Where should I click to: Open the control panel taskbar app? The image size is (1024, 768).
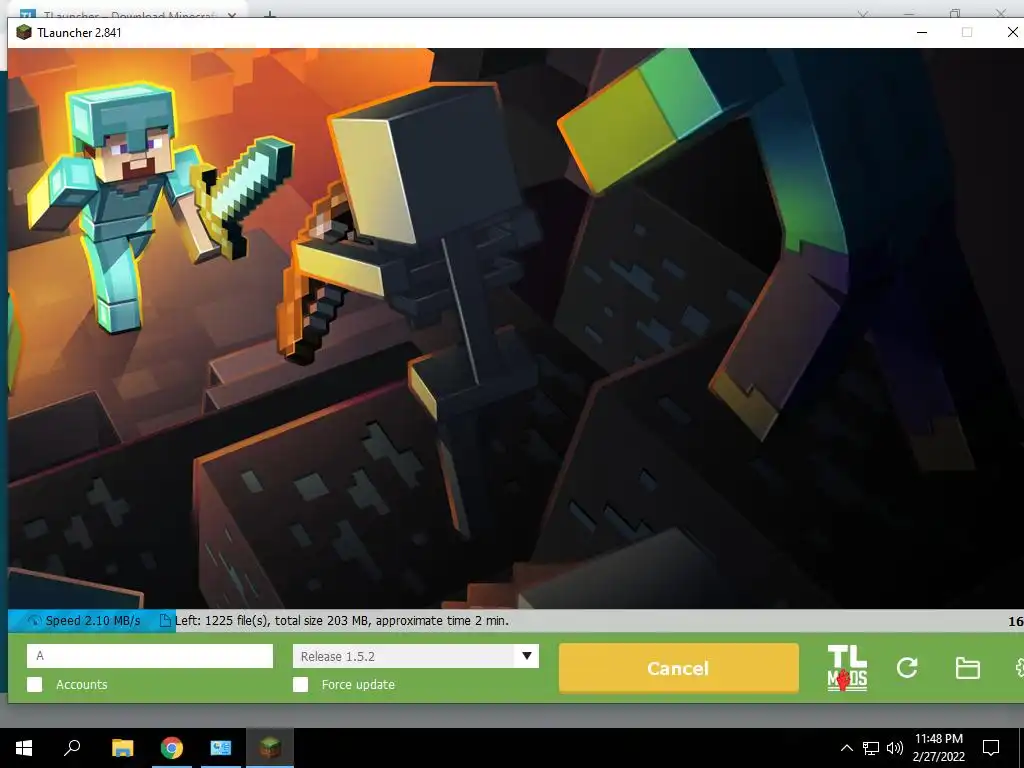click(221, 748)
